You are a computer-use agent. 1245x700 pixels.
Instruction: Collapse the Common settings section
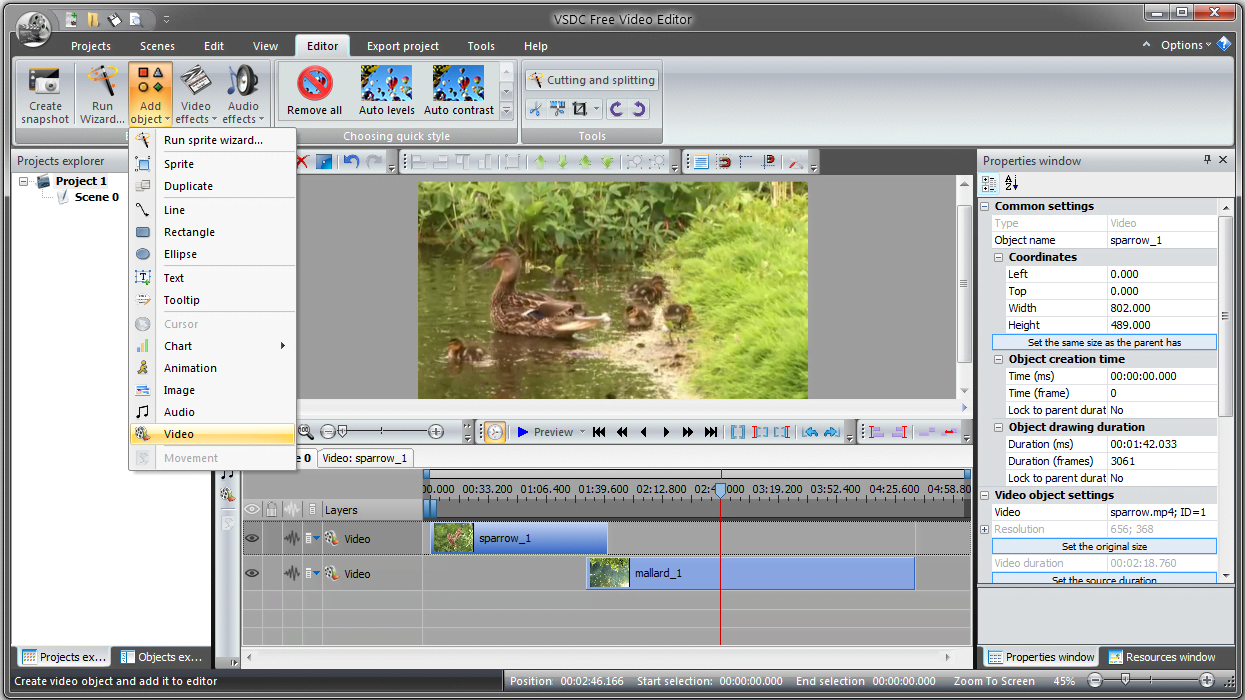[985, 206]
